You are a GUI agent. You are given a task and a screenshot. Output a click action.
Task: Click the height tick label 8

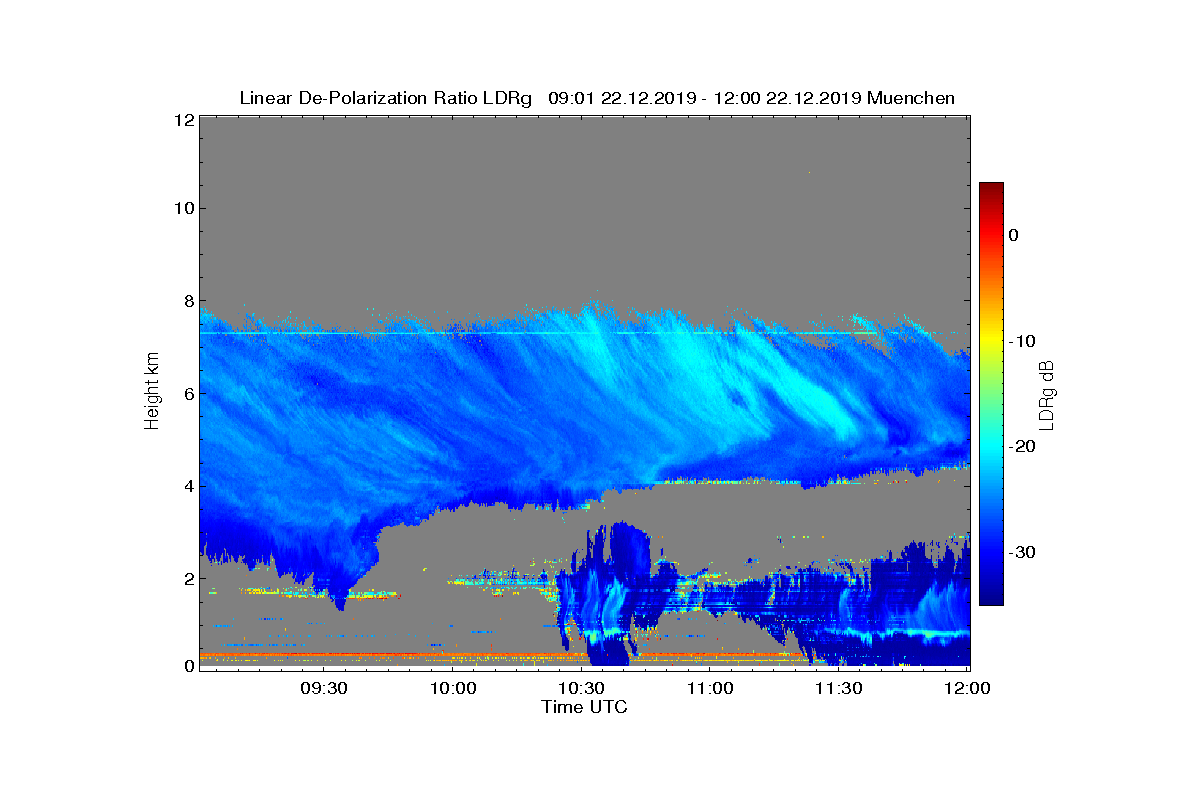[187, 301]
